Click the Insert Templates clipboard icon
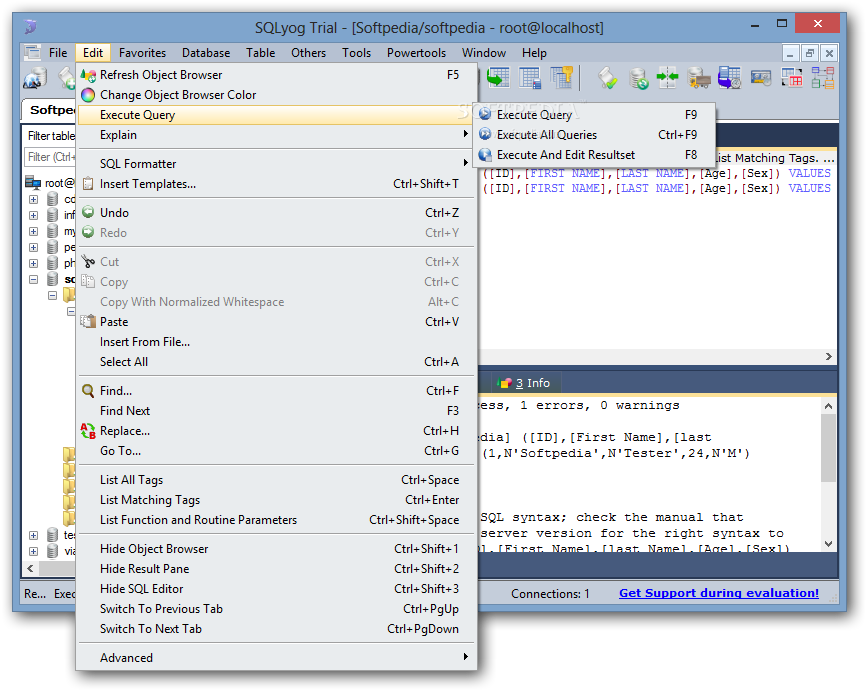This screenshot has width=867, height=691. click(x=88, y=184)
